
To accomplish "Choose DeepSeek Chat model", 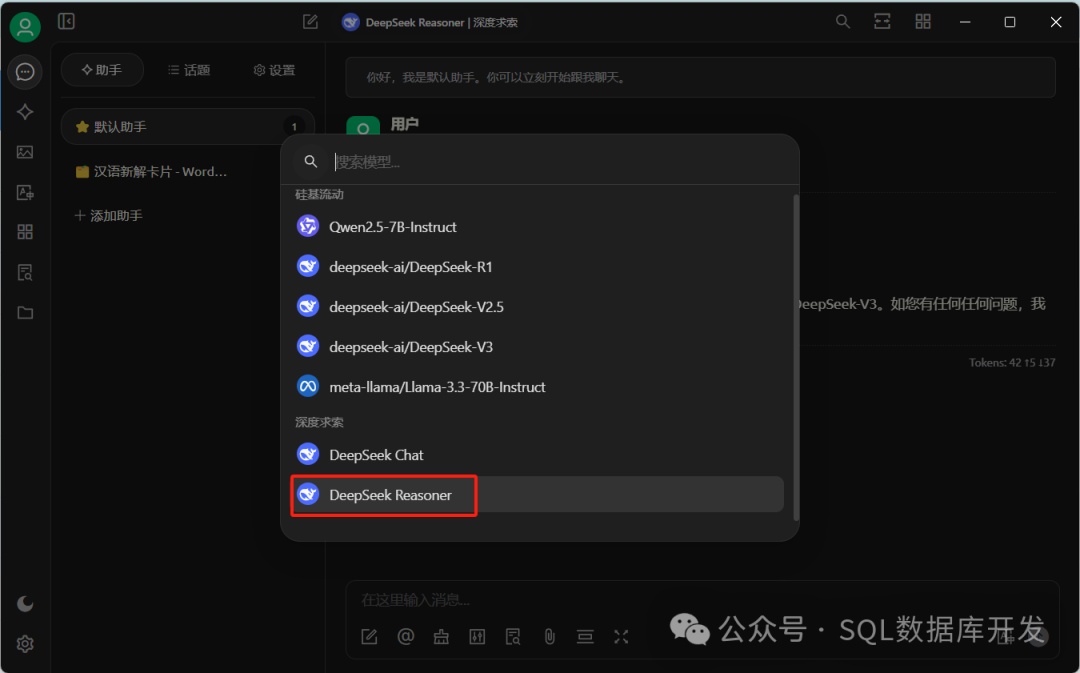I will (x=539, y=455).
